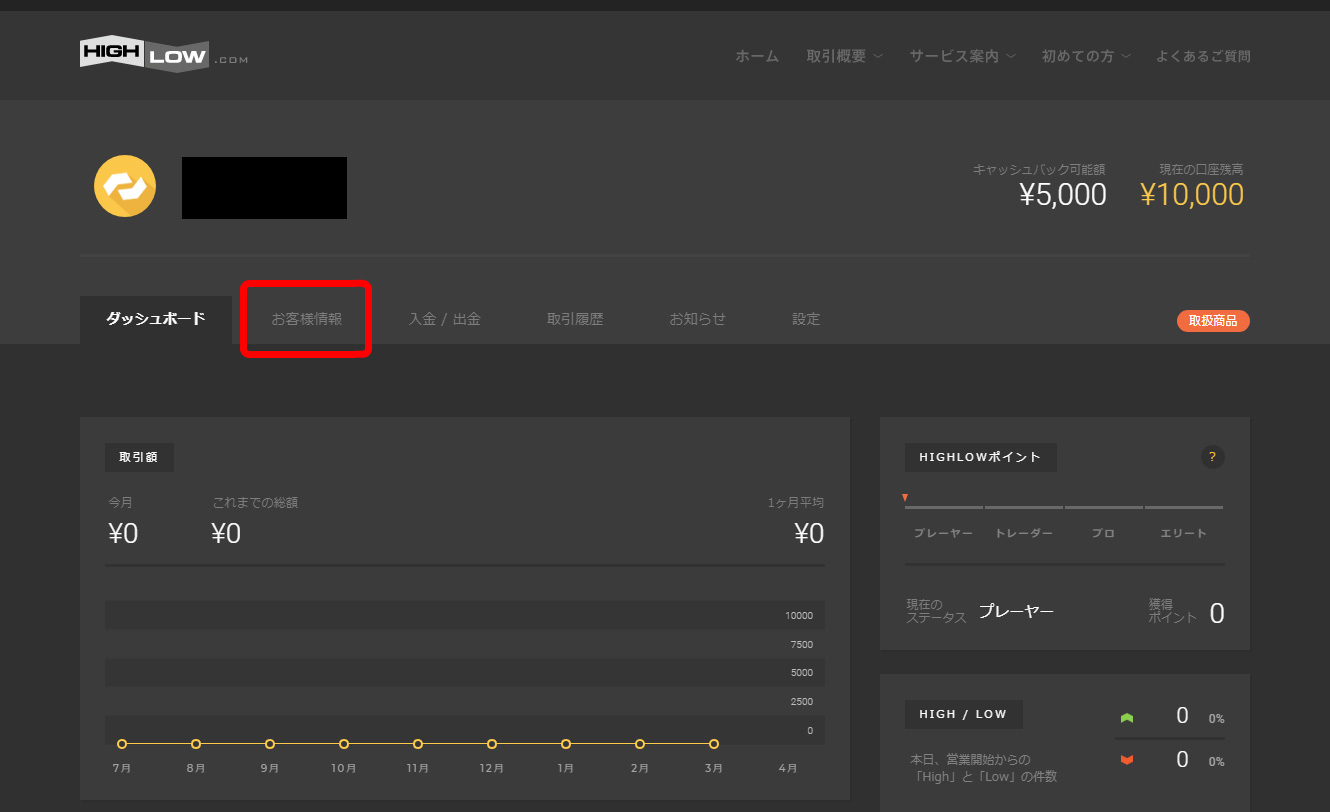
Task: Click the HighLow.com logo
Action: (164, 55)
